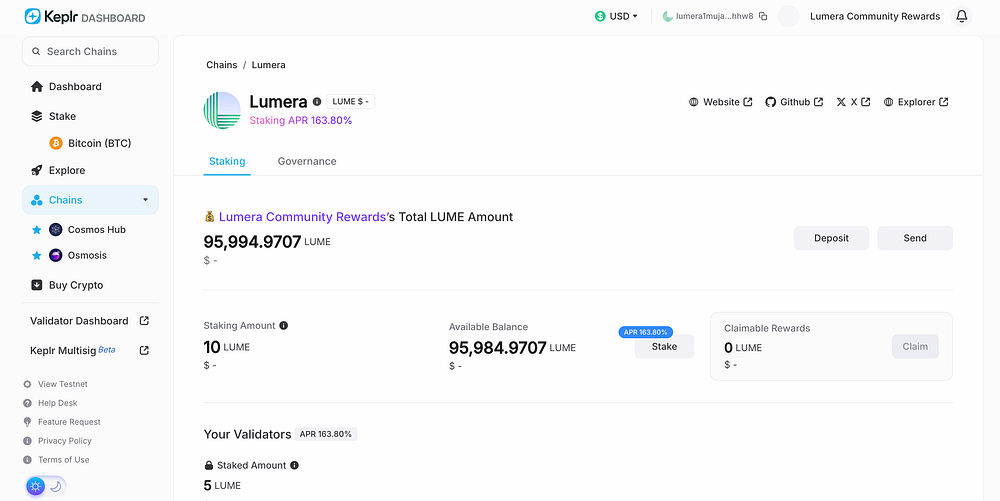Click the Chains breadcrumb link
The height and width of the screenshot is (501, 1000).
point(221,65)
